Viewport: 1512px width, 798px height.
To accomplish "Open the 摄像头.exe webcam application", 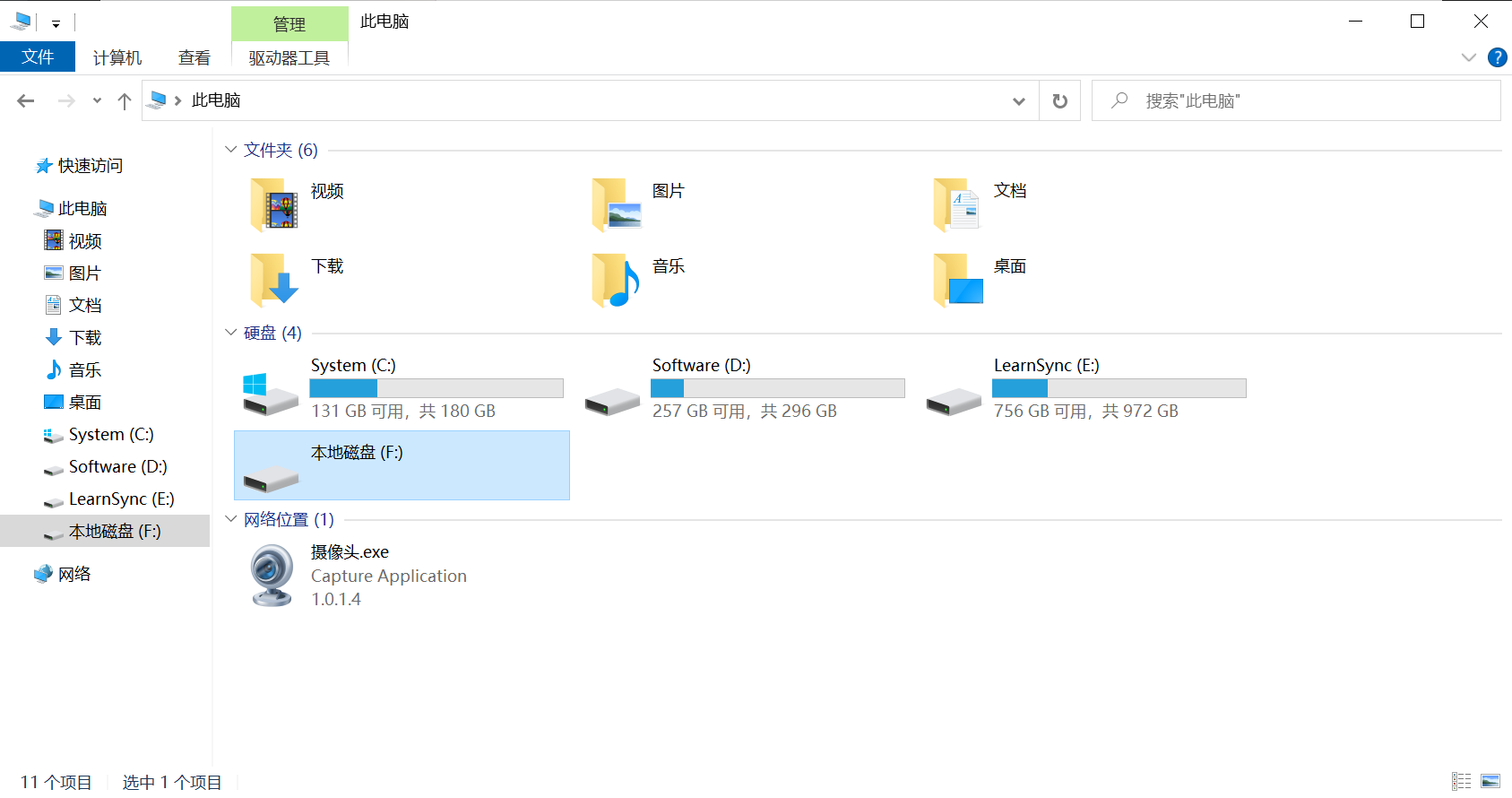I will [x=272, y=576].
